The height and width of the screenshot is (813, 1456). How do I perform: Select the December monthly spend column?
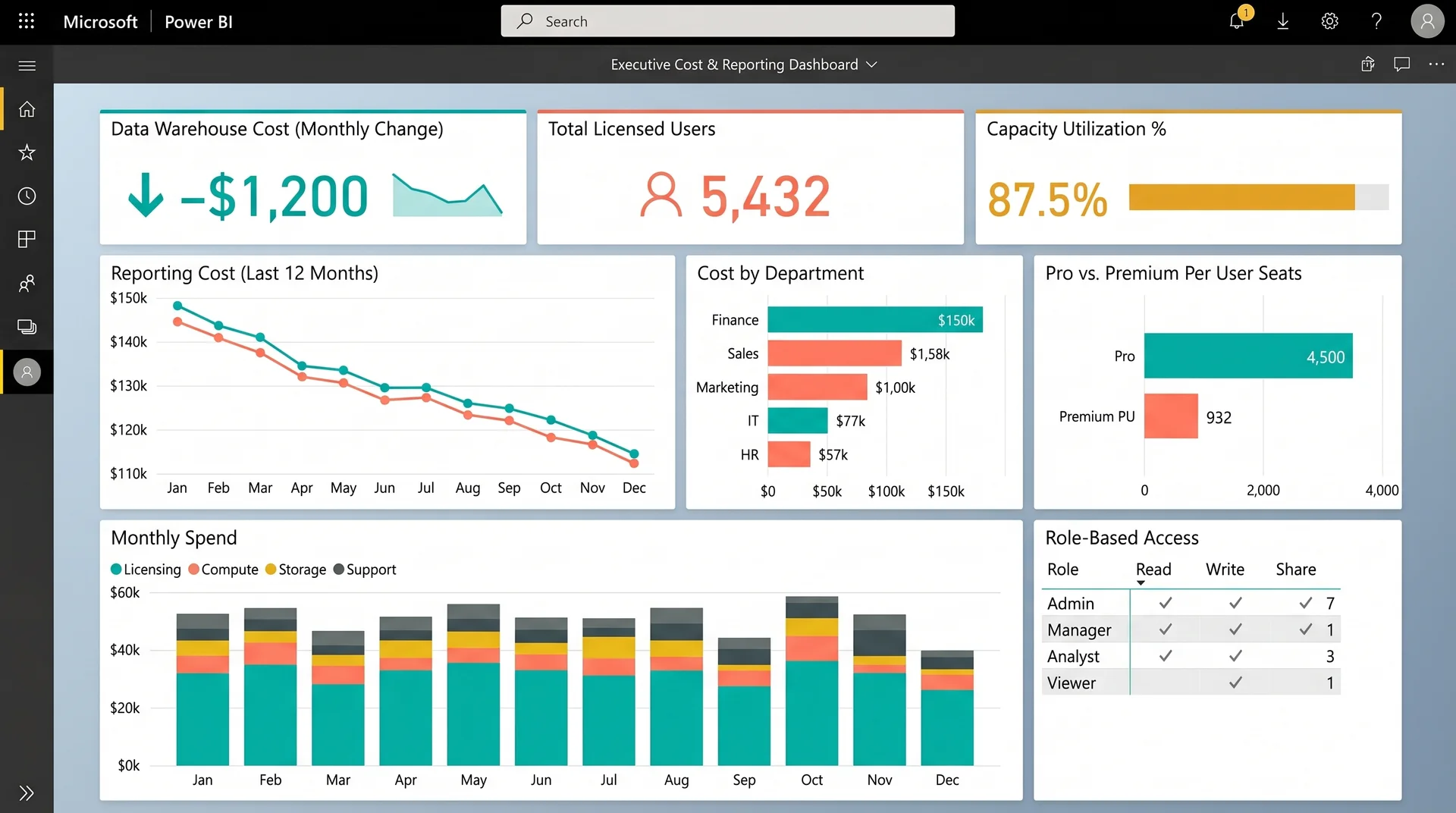[x=947, y=708]
